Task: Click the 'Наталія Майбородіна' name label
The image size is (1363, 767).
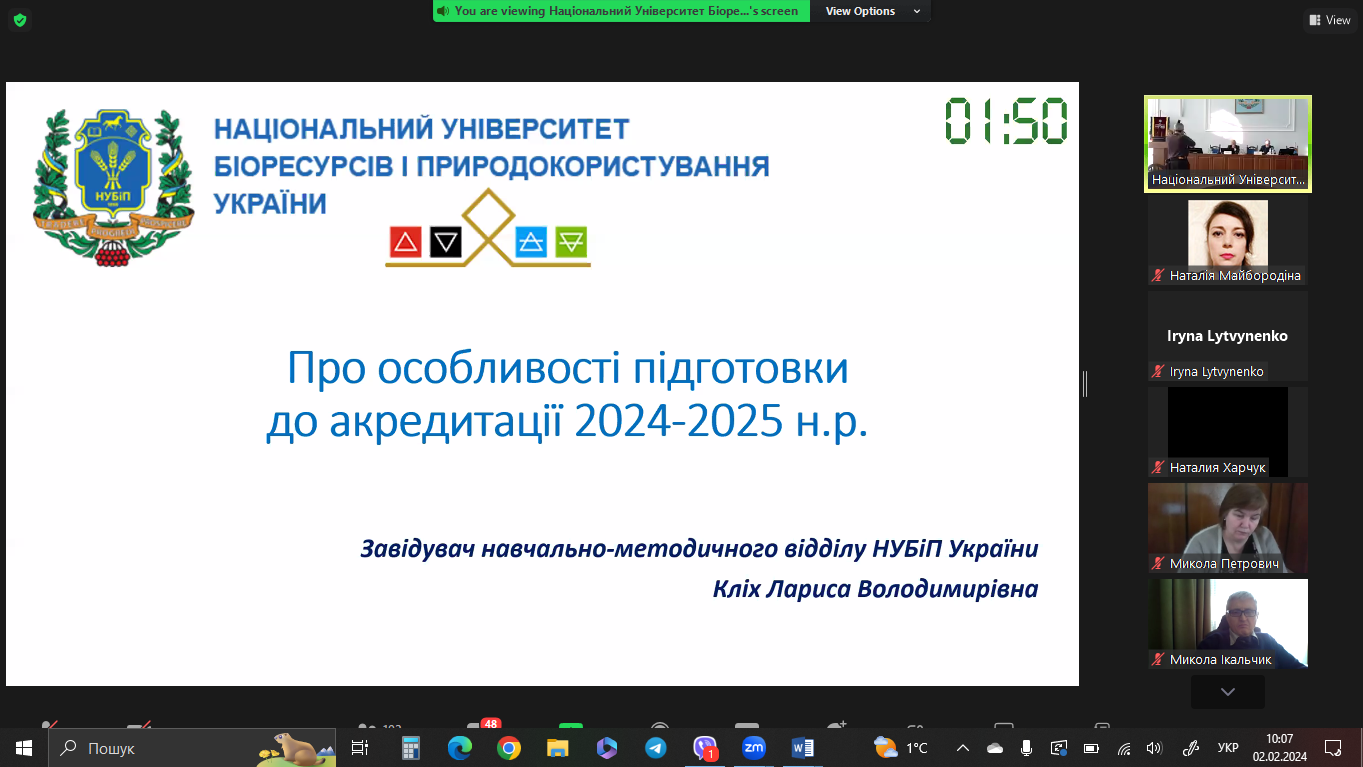Action: 1236,275
